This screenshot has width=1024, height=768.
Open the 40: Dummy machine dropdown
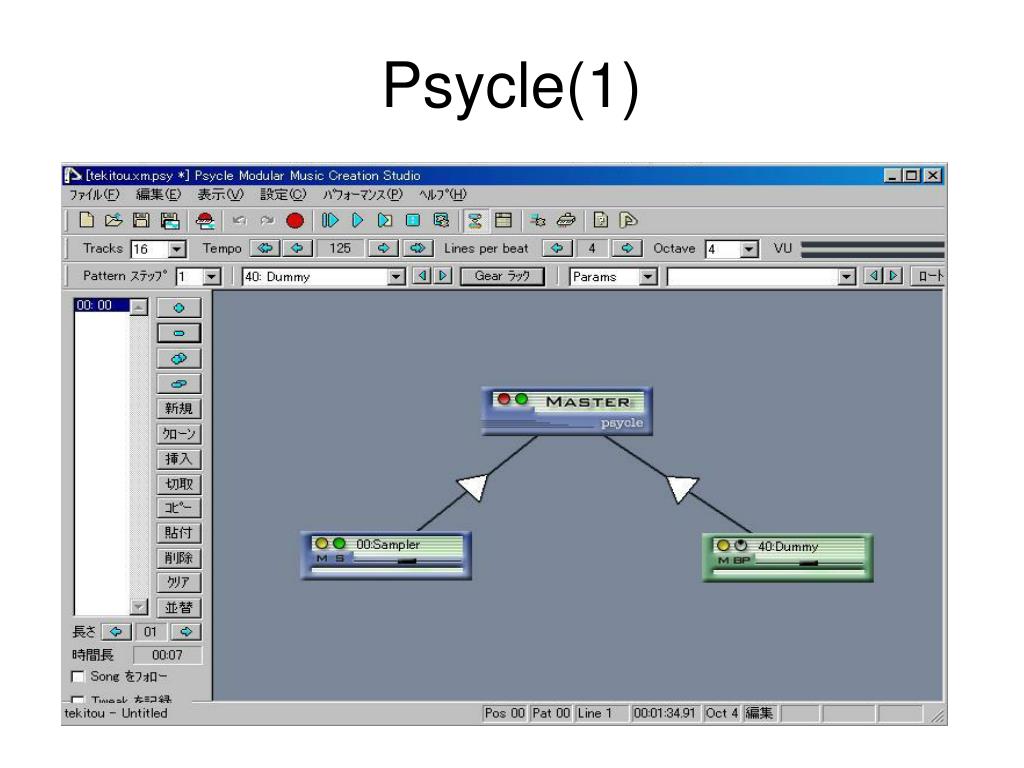coord(396,277)
